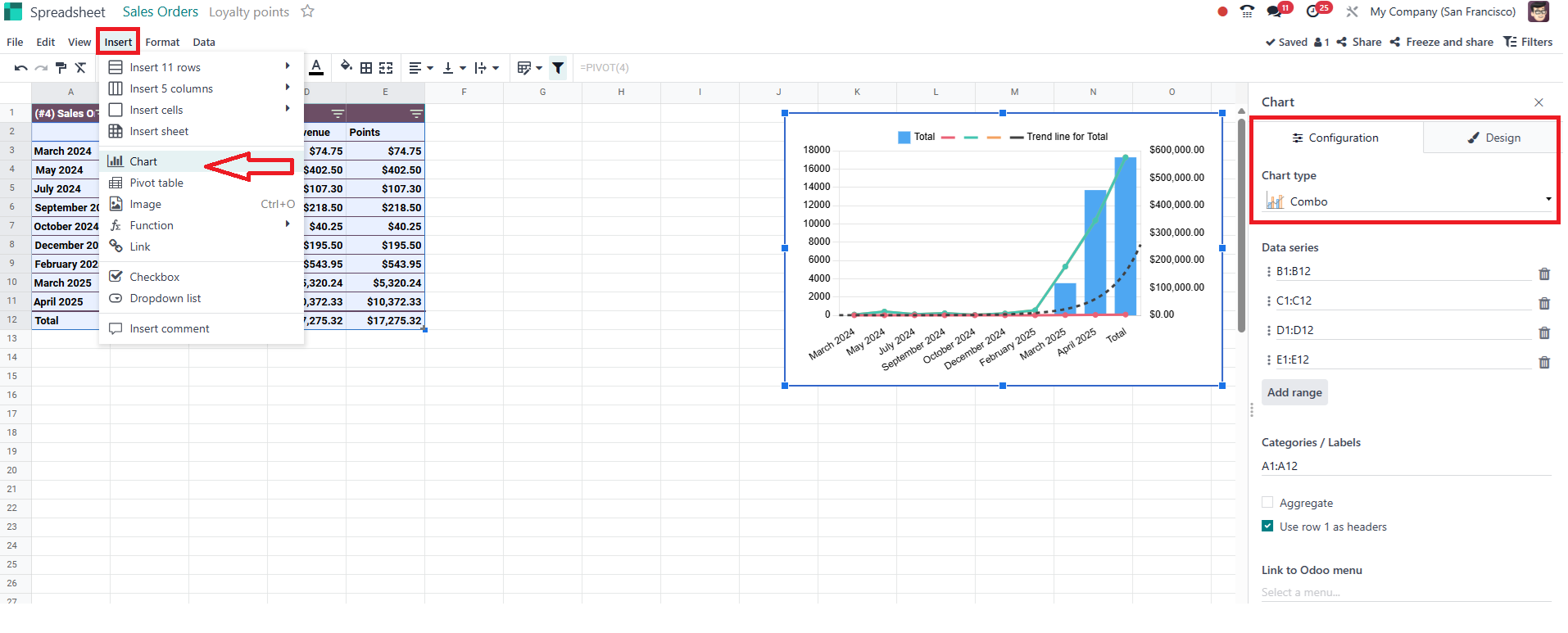Star the spreadsheet as favorite

tap(307, 11)
